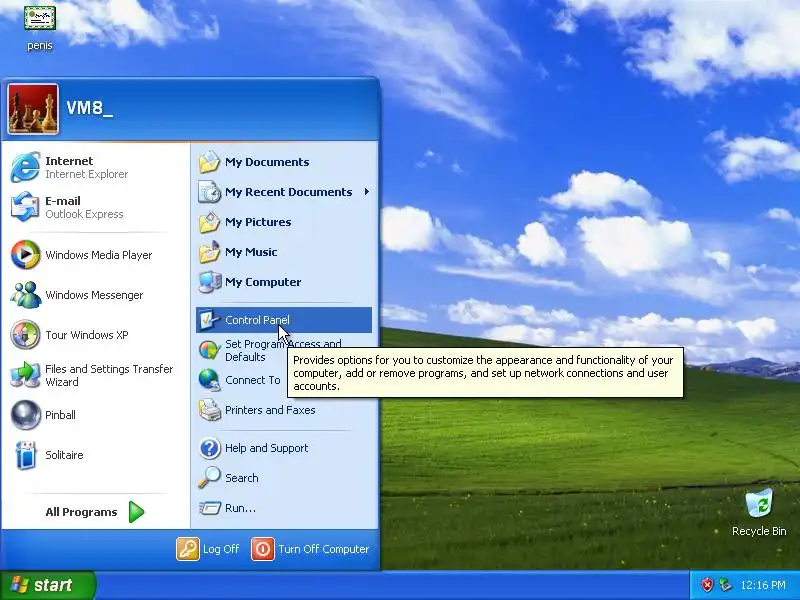Choose the Control Panel label
This screenshot has width=800, height=600.
click(x=257, y=320)
